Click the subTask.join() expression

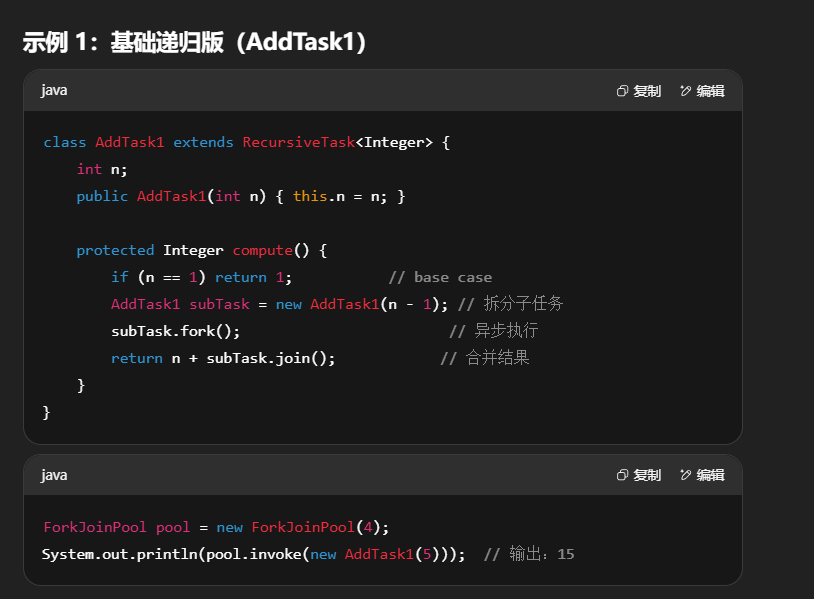coord(270,358)
